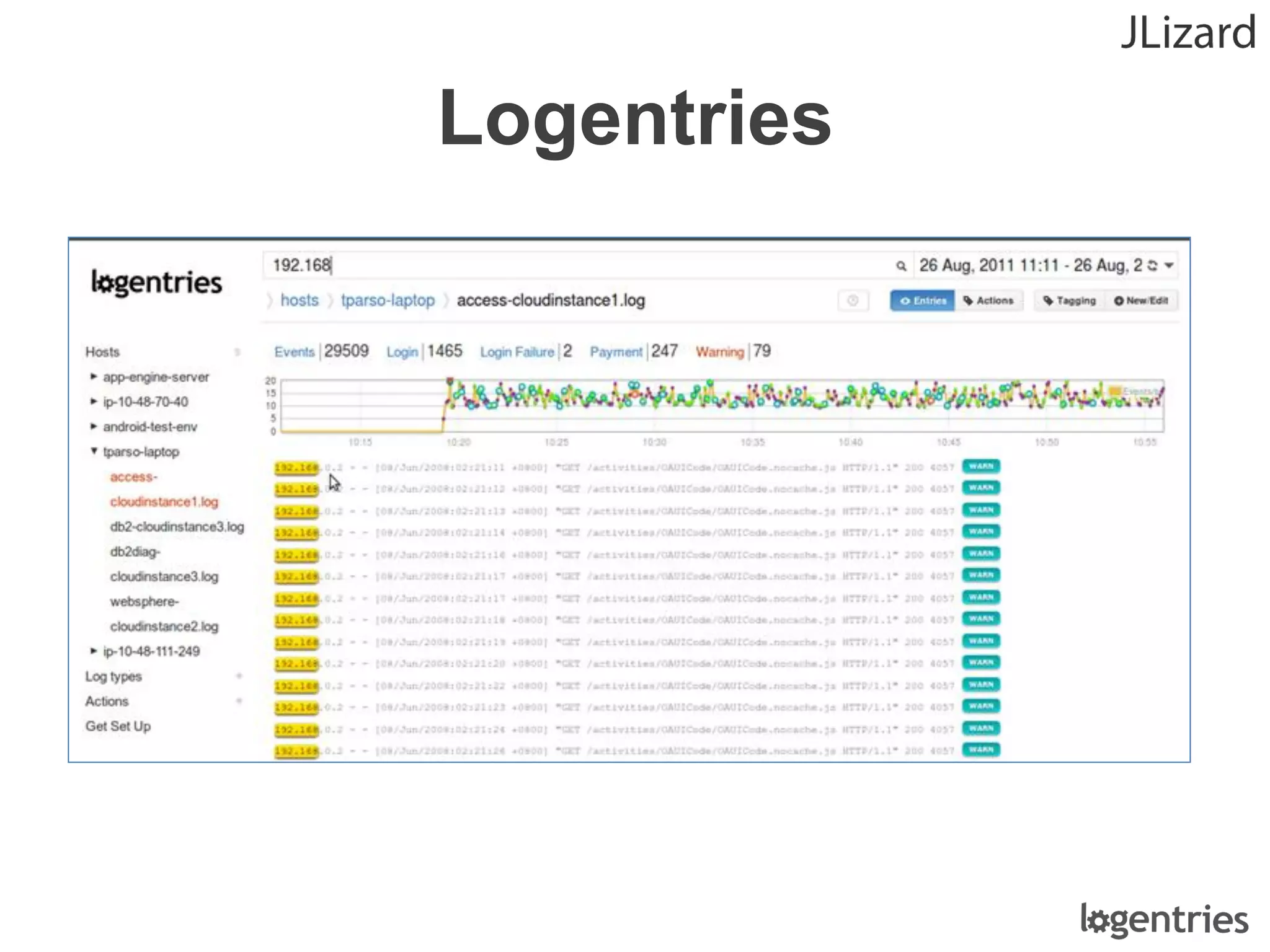Click the 10:30 label on graph axis

pos(654,442)
